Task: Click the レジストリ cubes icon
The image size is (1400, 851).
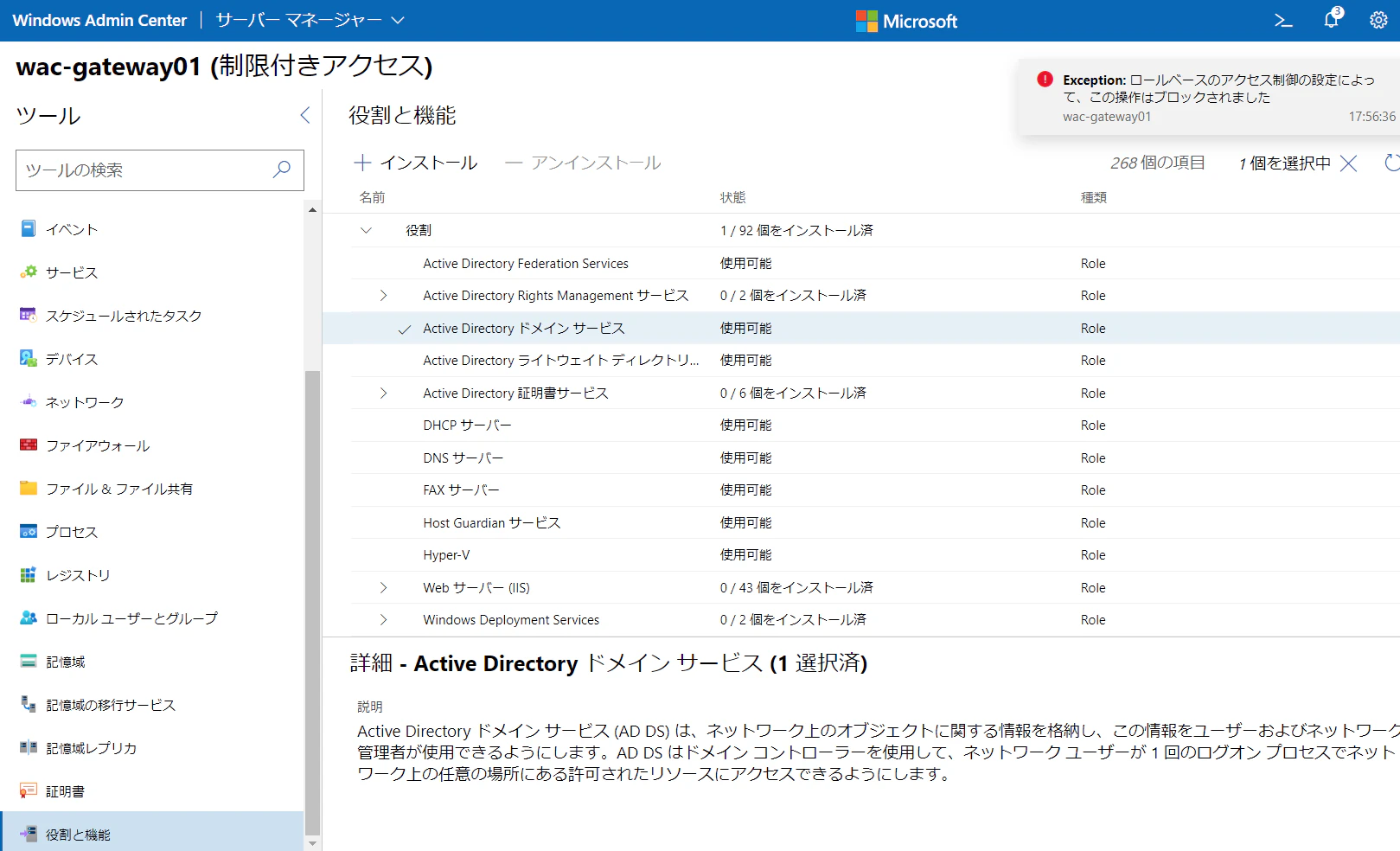Action: pyautogui.click(x=29, y=574)
